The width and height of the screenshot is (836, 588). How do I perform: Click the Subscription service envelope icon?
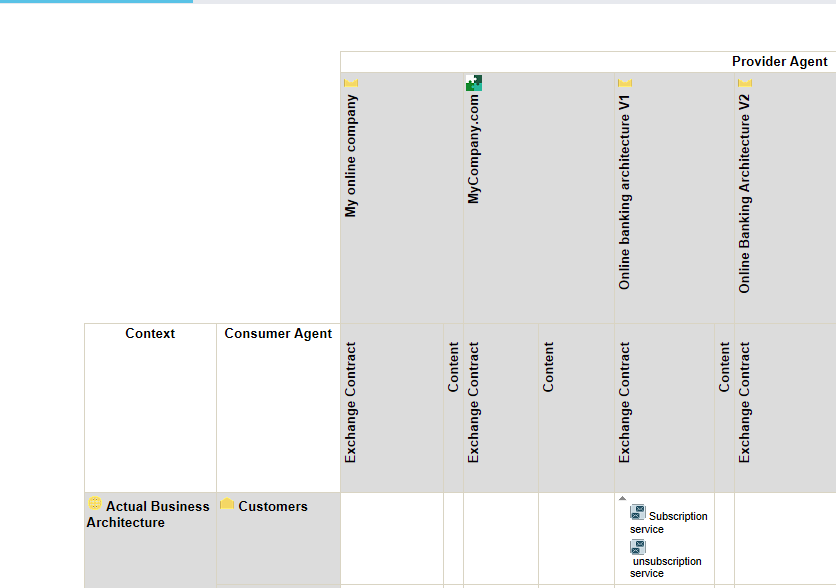pos(638,512)
